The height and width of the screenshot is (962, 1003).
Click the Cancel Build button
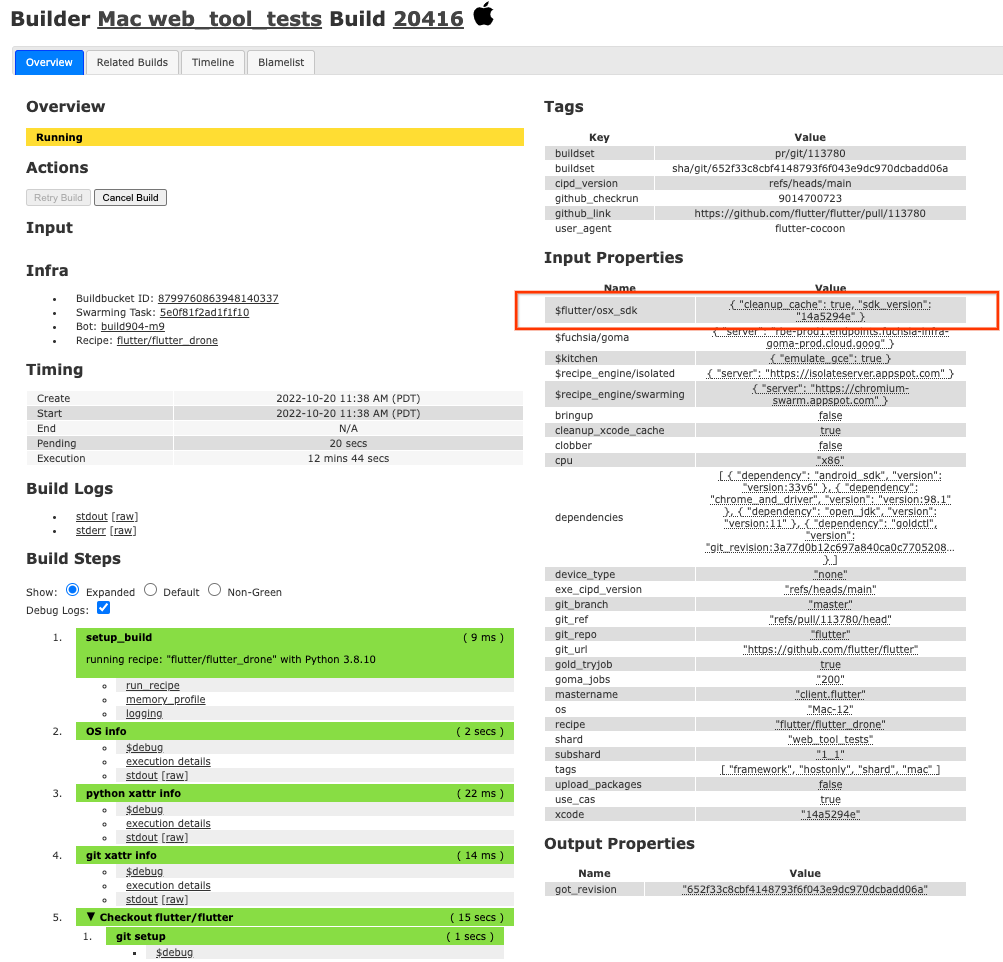pyautogui.click(x=130, y=198)
